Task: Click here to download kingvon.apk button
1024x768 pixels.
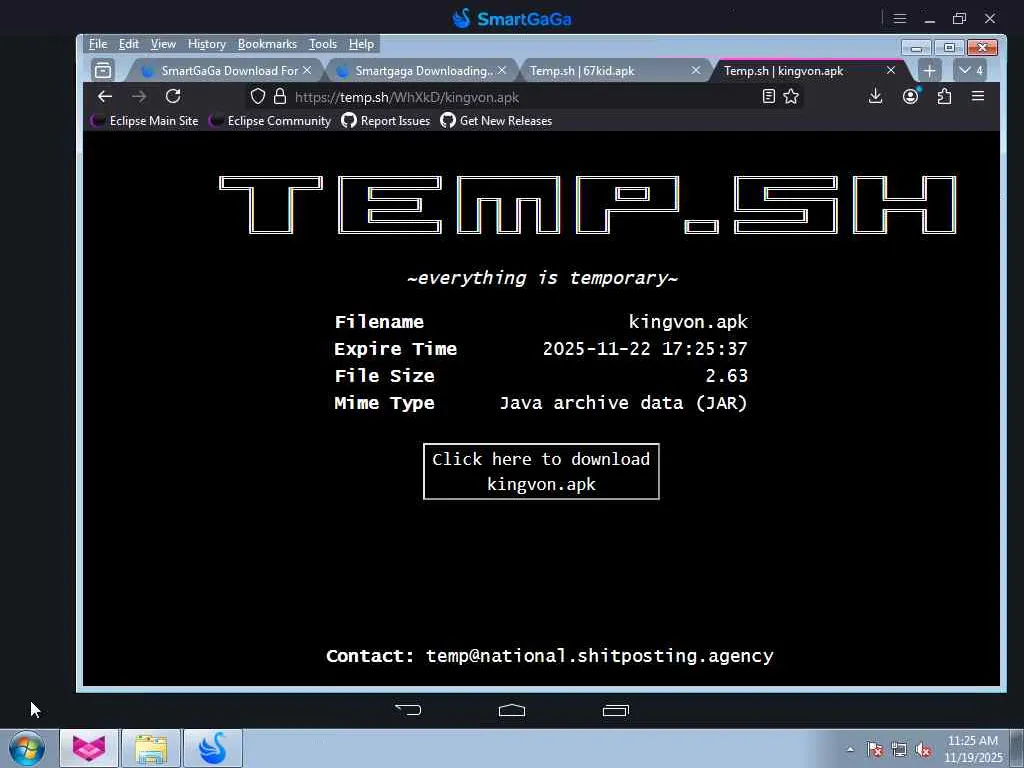Action: point(541,472)
